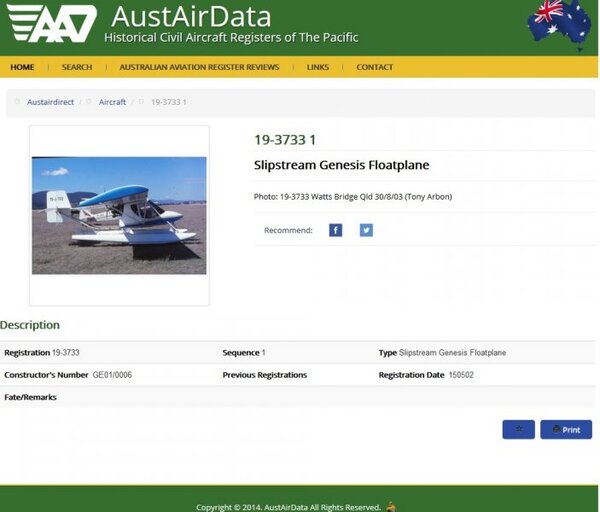Open the HOME menu item

pos(22,67)
